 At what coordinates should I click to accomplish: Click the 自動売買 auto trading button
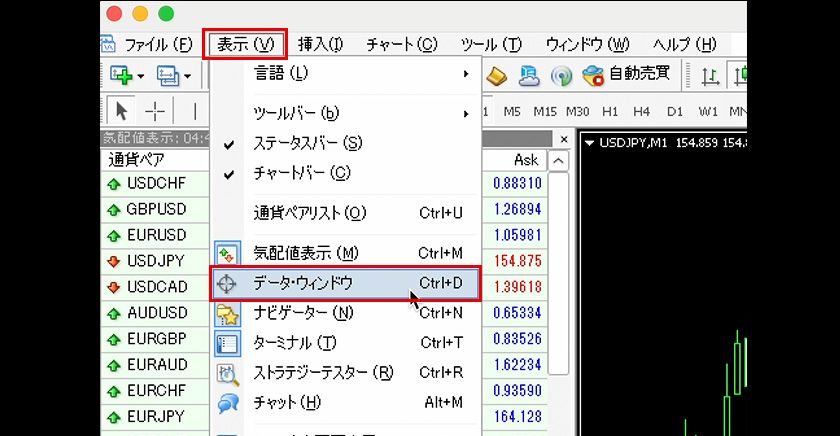tap(630, 75)
